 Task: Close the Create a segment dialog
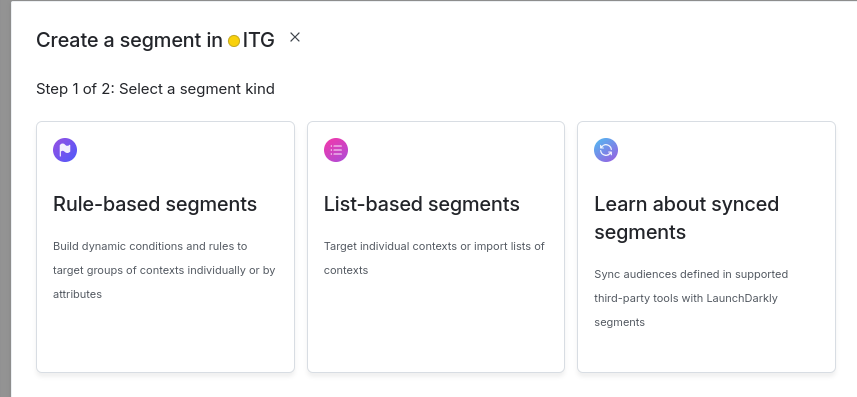(295, 37)
